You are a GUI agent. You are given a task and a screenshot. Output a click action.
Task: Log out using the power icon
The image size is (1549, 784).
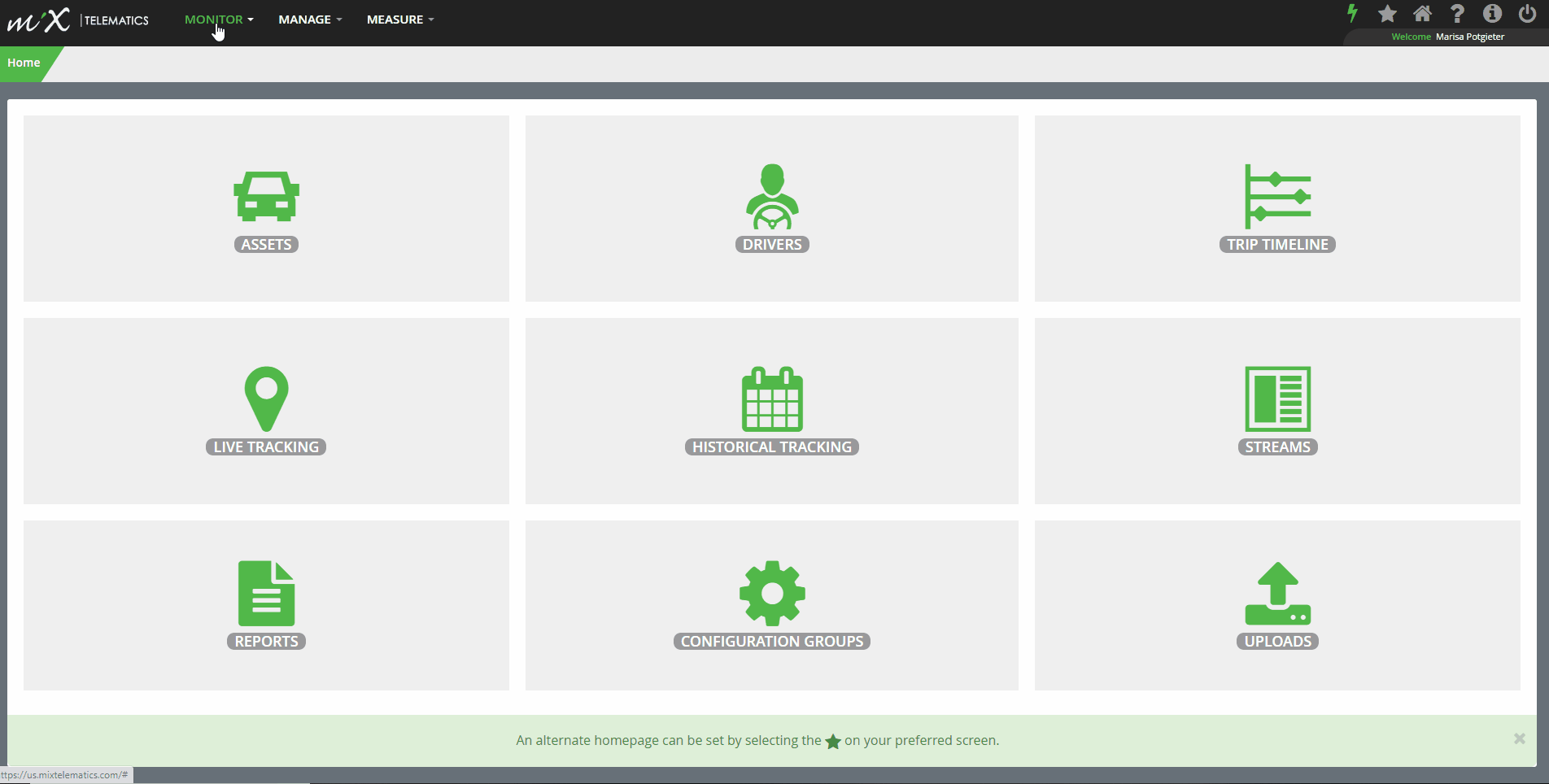point(1527,13)
